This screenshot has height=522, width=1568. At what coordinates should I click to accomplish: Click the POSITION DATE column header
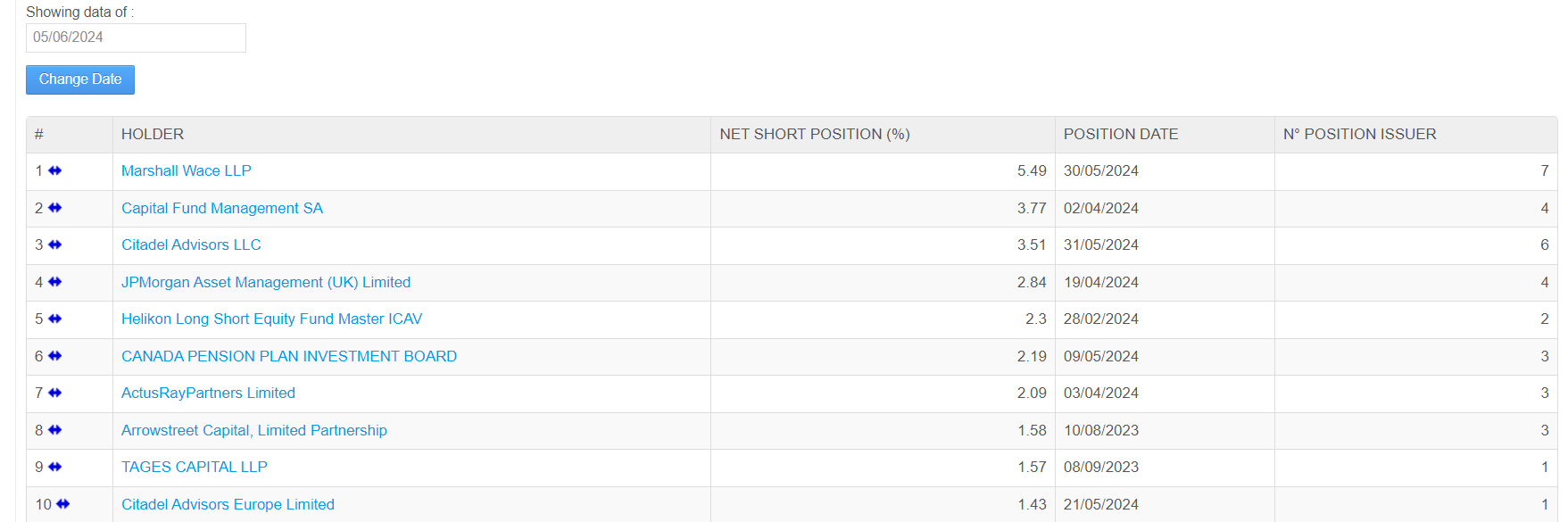click(x=1120, y=134)
